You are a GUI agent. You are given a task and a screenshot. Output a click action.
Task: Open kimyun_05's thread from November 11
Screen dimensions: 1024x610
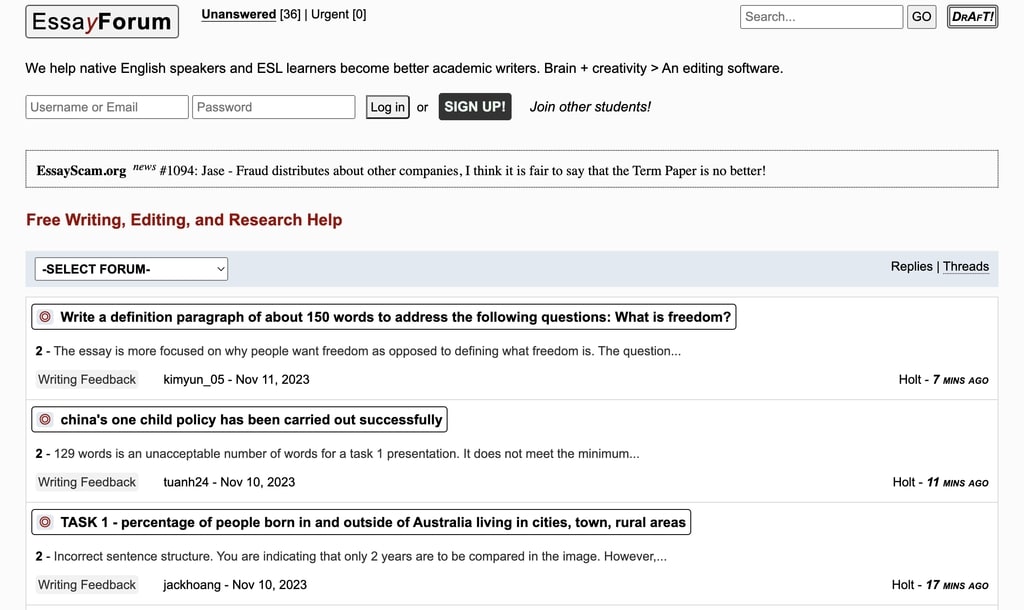point(236,379)
